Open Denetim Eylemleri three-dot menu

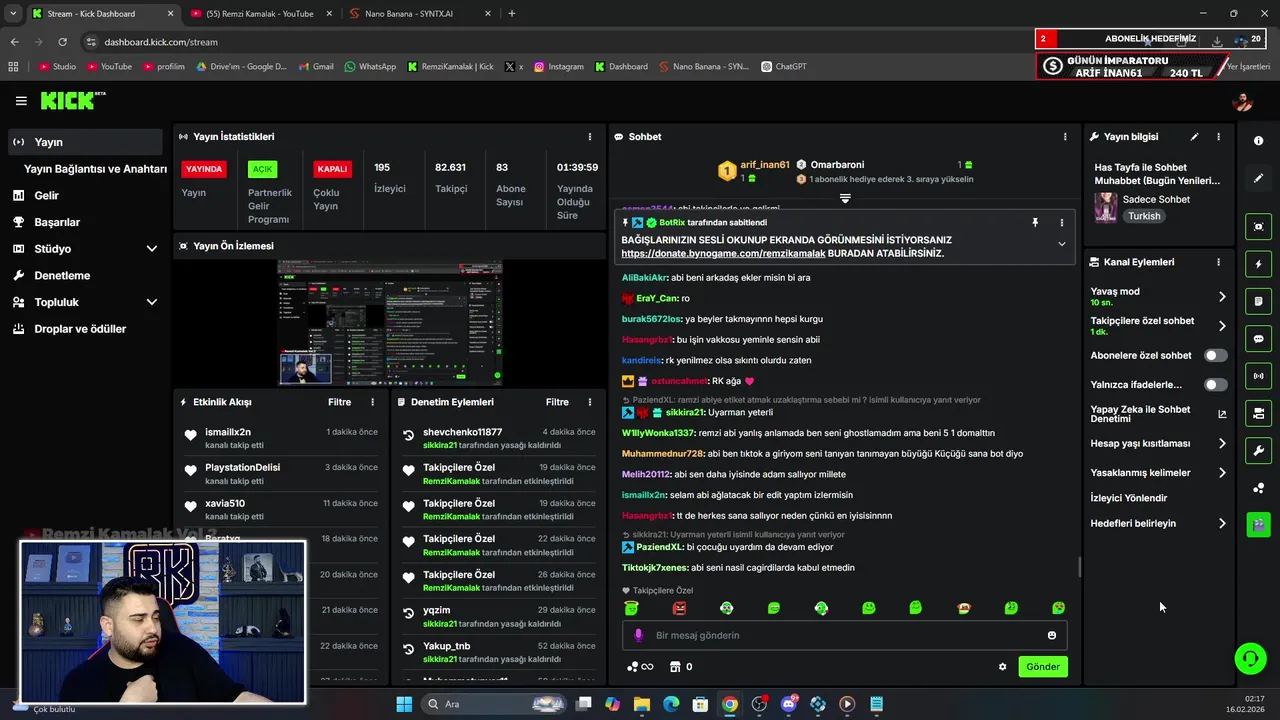(590, 402)
